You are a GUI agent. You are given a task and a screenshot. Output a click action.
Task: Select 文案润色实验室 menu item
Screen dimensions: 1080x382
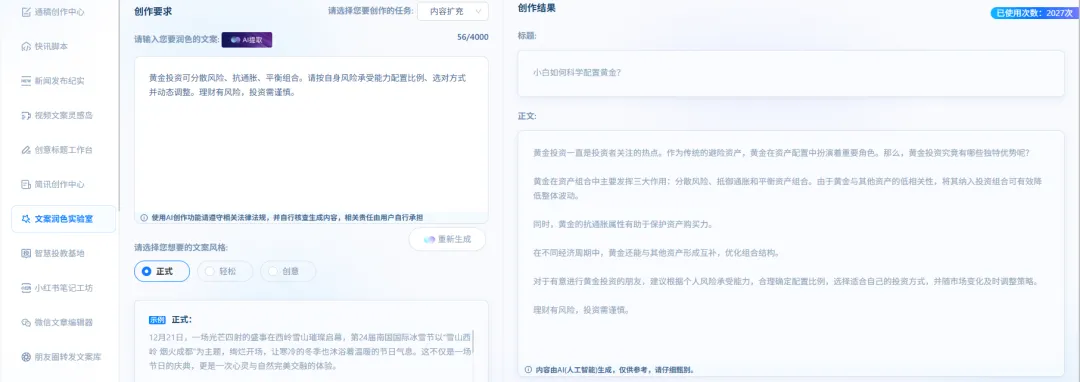click(63, 219)
